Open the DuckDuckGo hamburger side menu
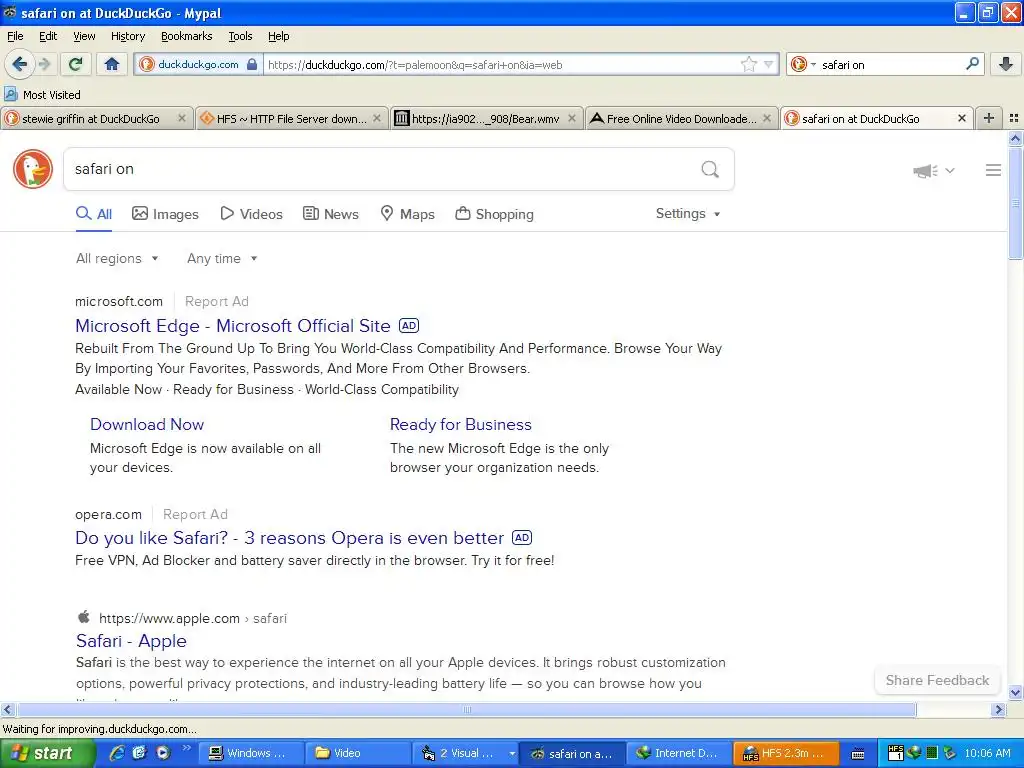The width and height of the screenshot is (1024, 768). pyautogui.click(x=993, y=170)
